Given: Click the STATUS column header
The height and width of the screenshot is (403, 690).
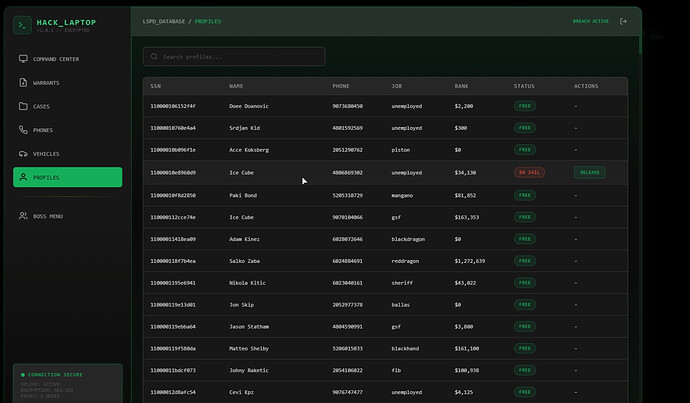Looking at the screenshot, I should click(x=524, y=86).
